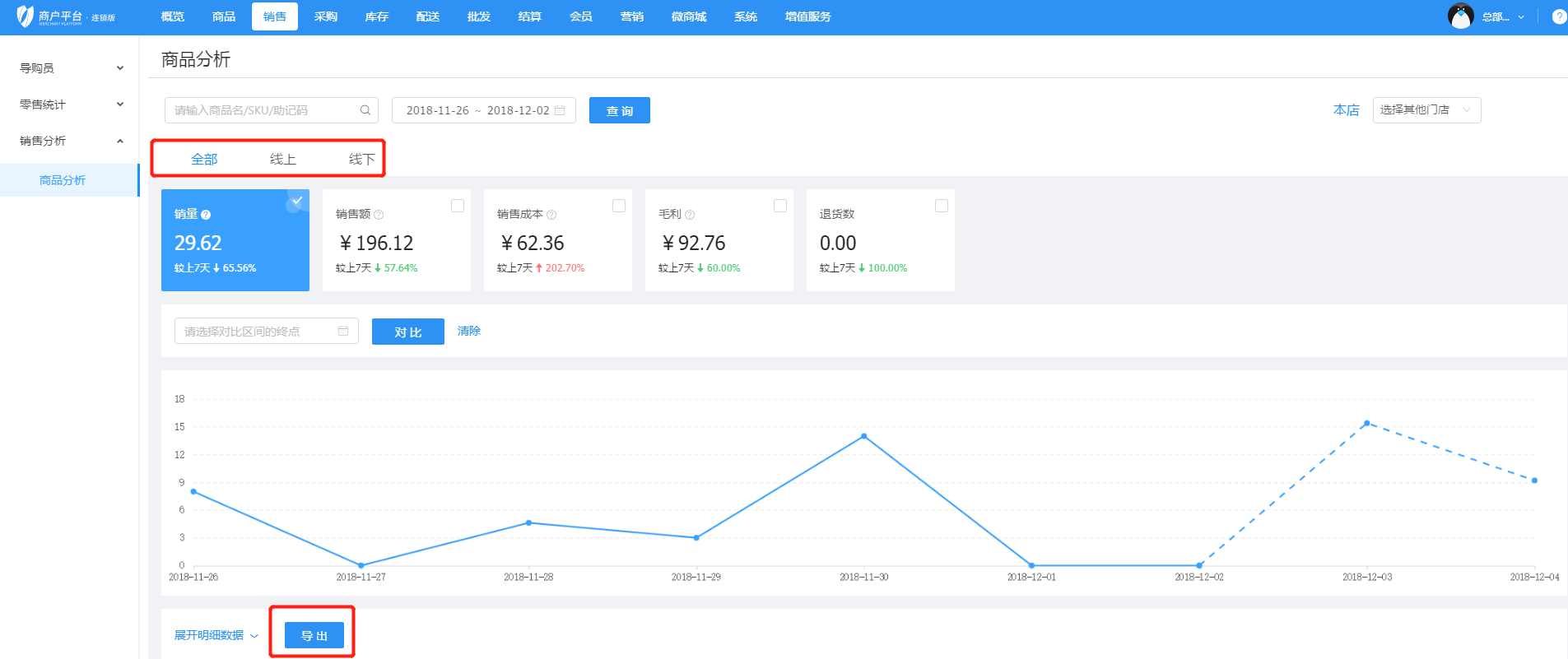Click the search magnifier icon in product field
This screenshot has width=1568, height=659.
point(365,110)
